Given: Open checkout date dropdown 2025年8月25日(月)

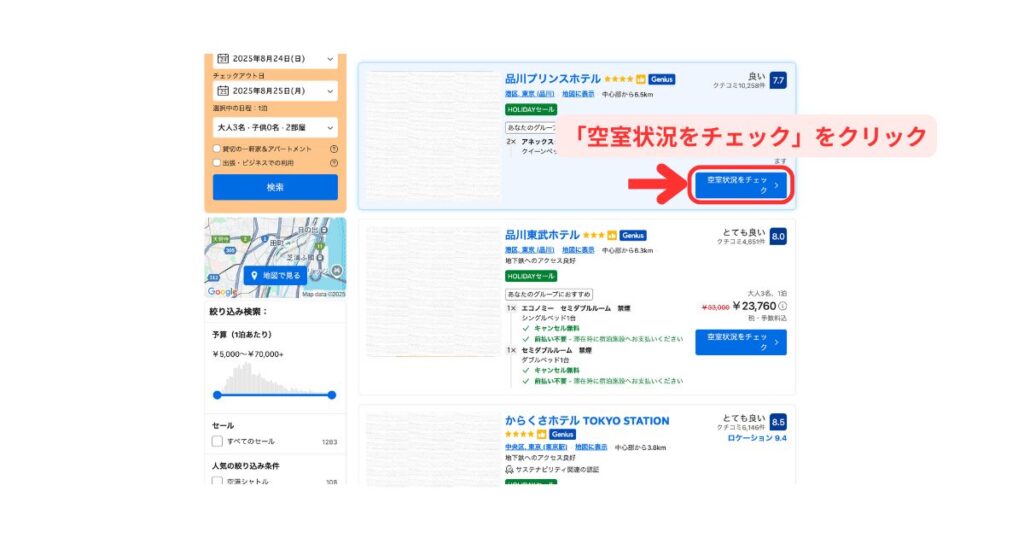Looking at the screenshot, I should click(275, 91).
